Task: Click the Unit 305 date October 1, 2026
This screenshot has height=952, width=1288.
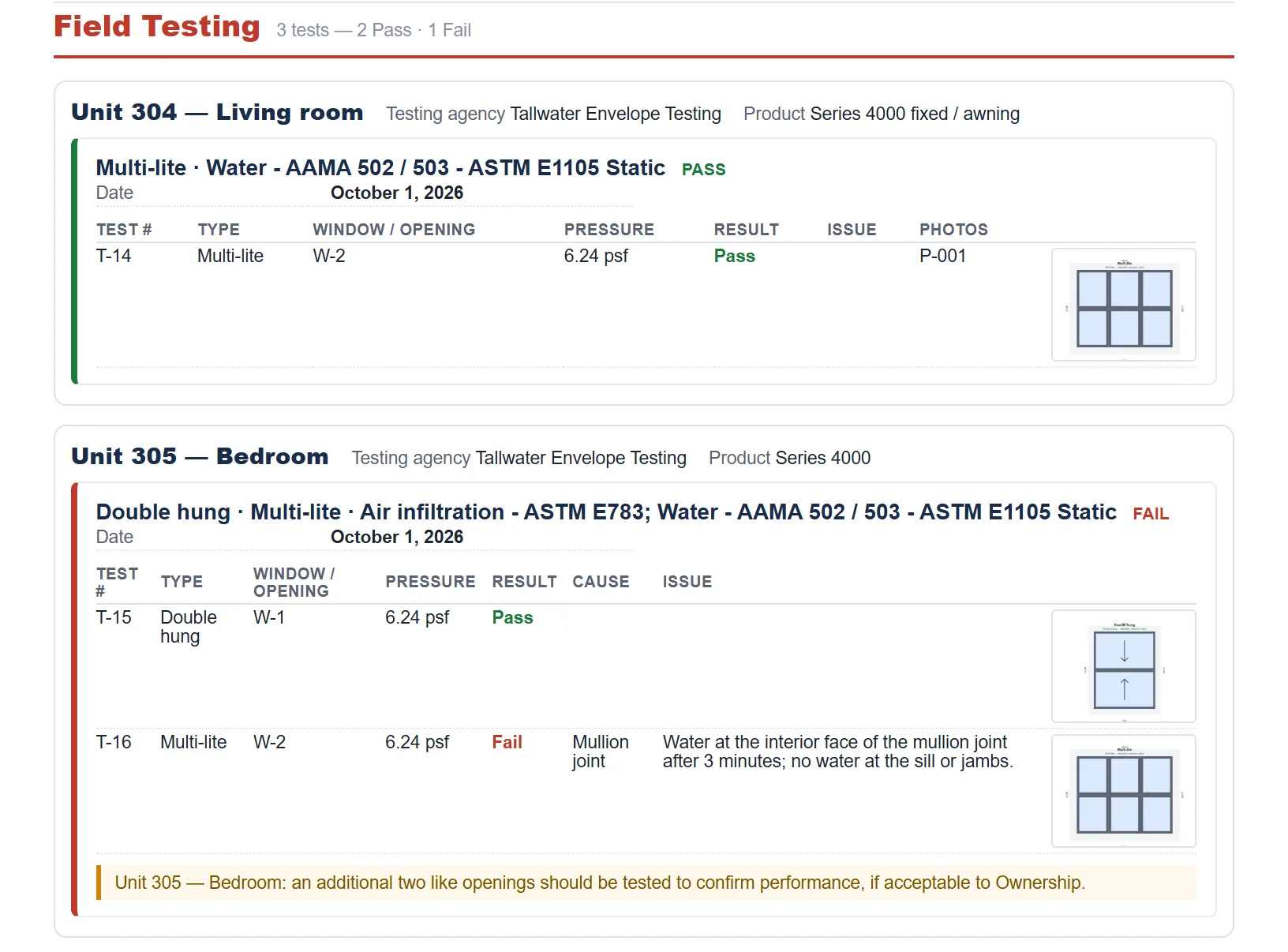Action: pyautogui.click(x=397, y=537)
